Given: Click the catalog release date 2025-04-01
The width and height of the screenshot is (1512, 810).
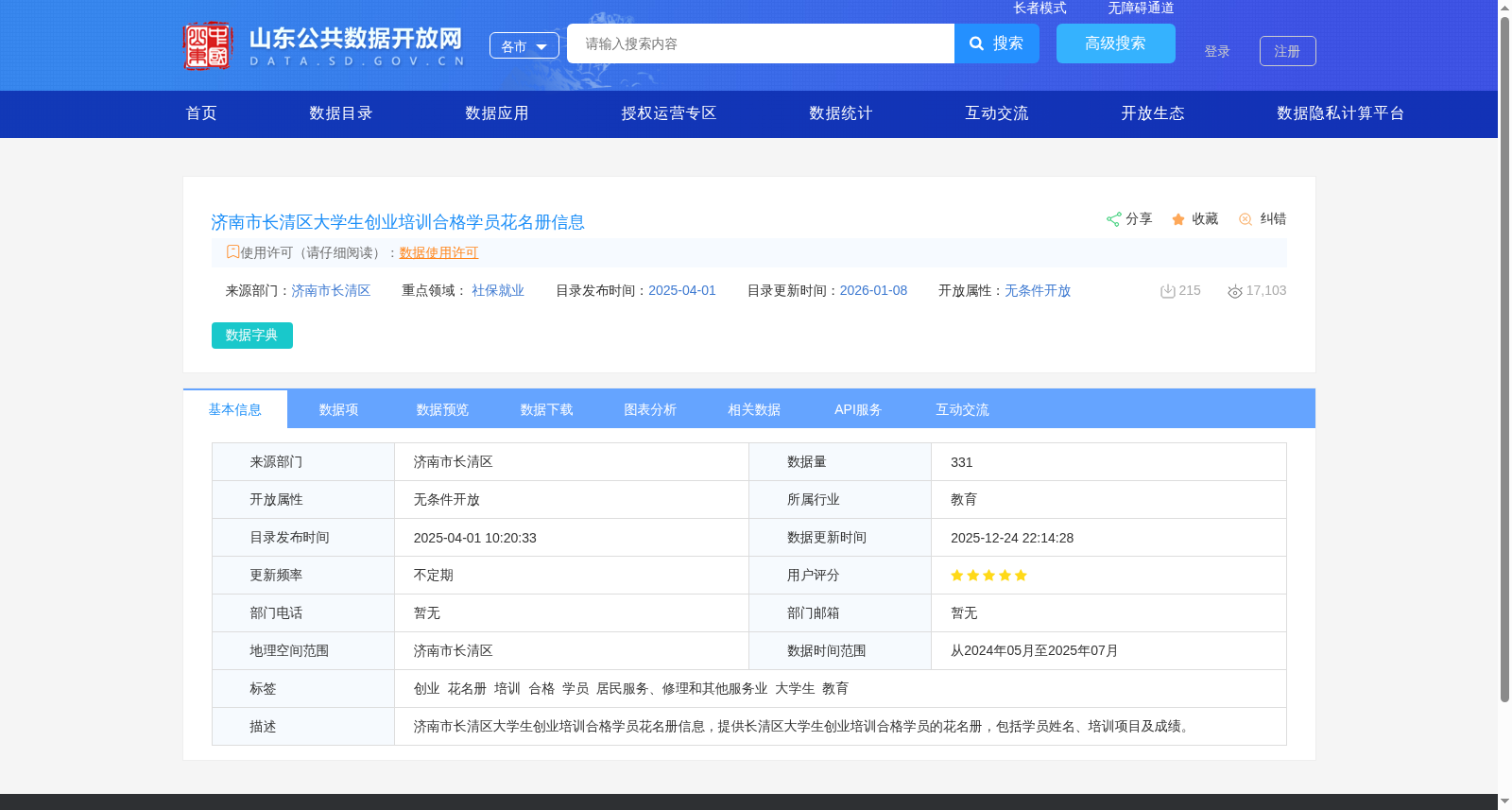Looking at the screenshot, I should click(682, 291).
